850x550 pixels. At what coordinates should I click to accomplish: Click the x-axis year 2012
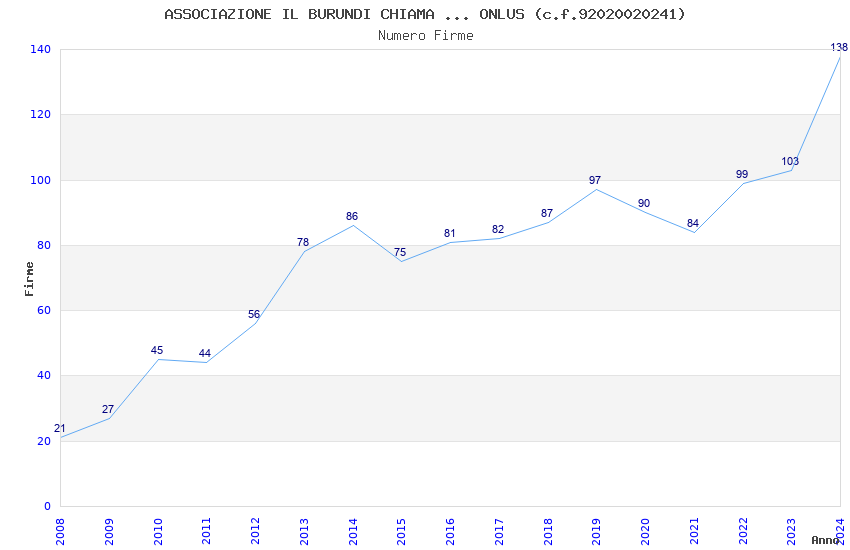tap(255, 531)
